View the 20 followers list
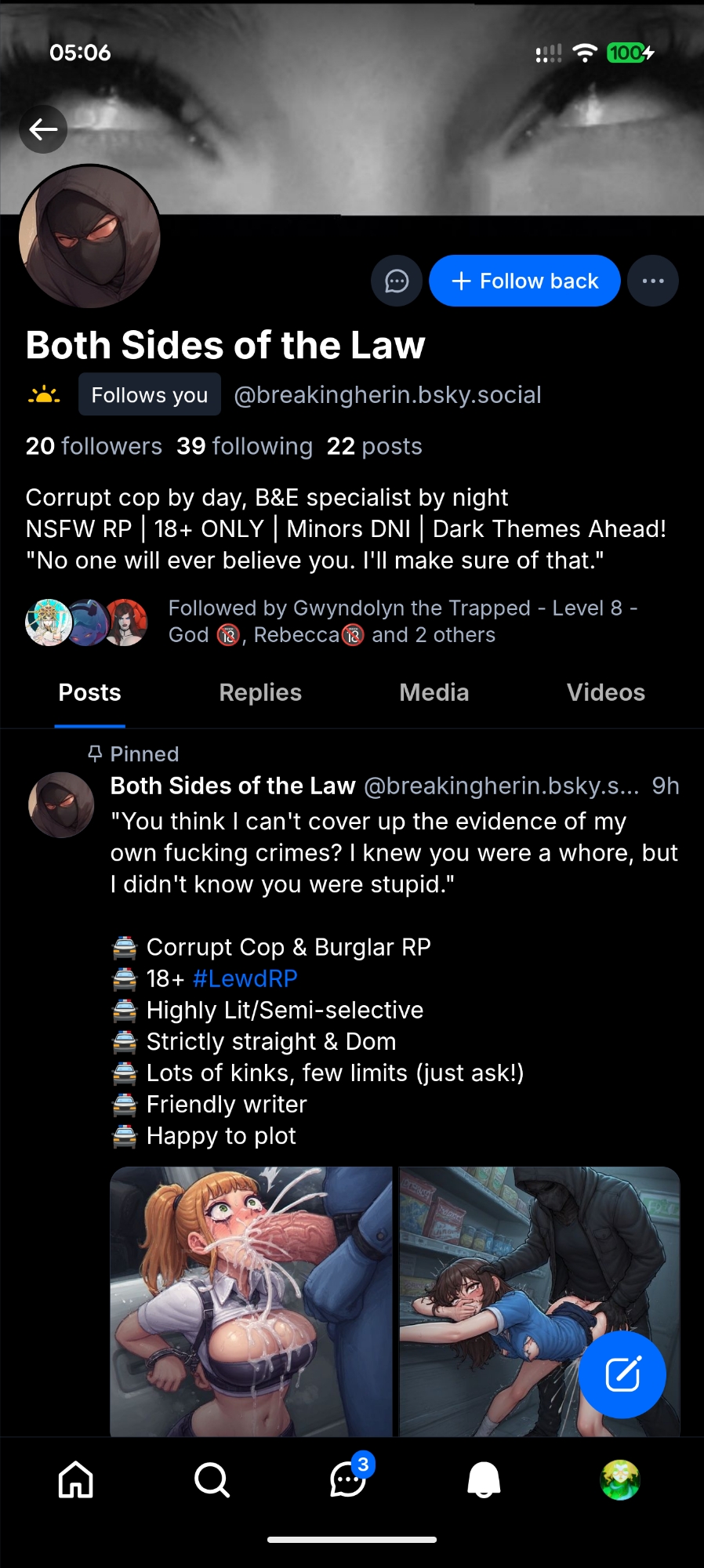The width and height of the screenshot is (704, 1568). [94, 446]
